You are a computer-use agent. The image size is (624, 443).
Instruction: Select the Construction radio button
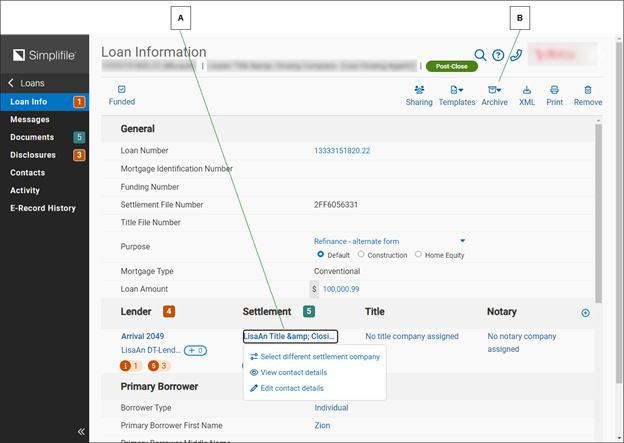coord(361,254)
